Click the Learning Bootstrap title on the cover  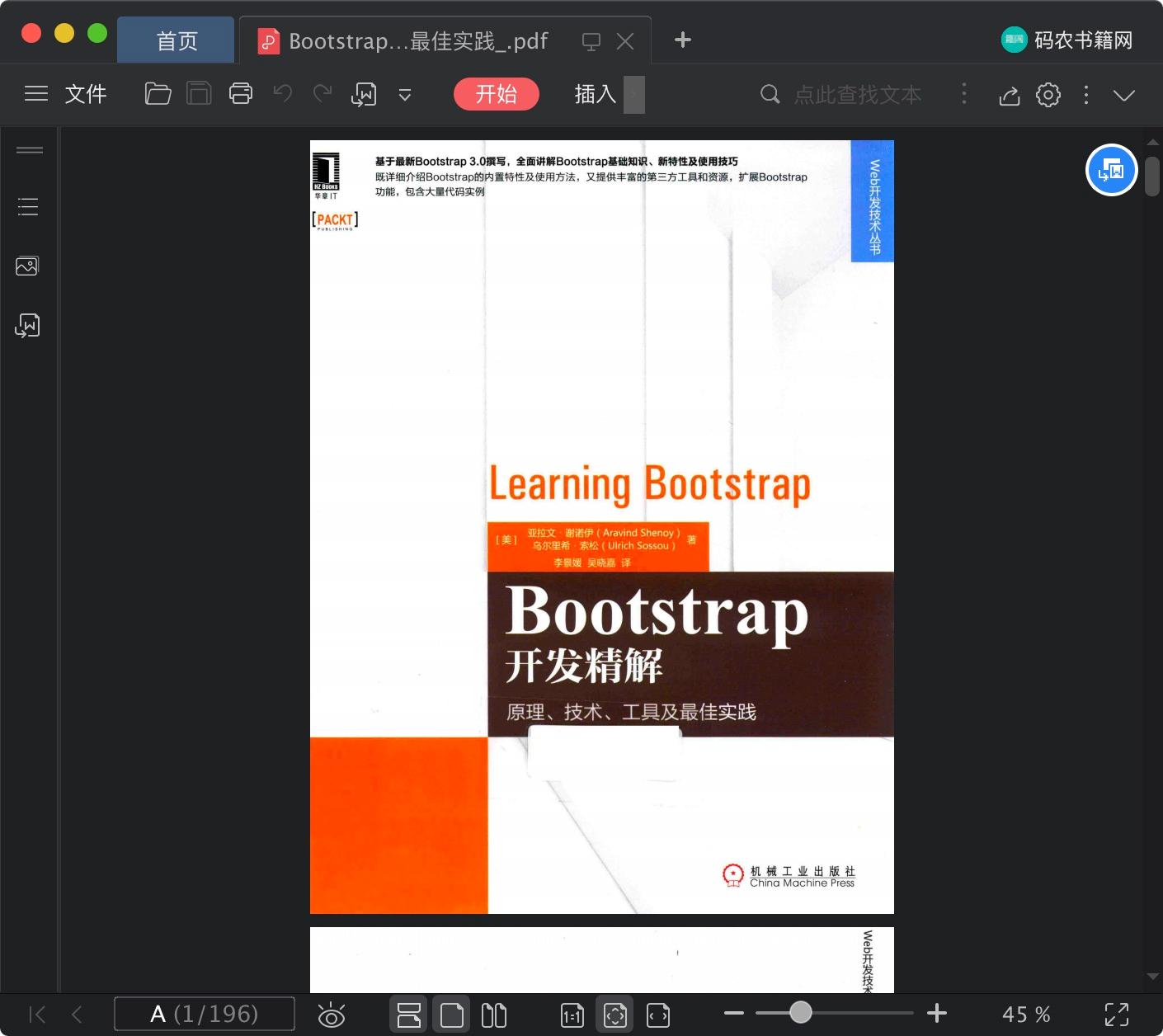pos(650,484)
